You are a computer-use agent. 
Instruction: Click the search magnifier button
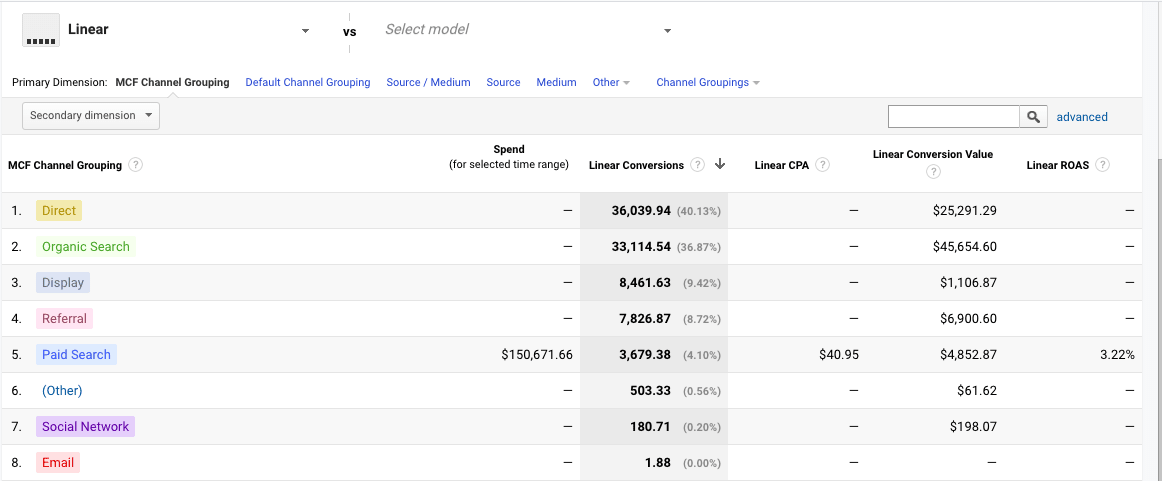(1034, 117)
